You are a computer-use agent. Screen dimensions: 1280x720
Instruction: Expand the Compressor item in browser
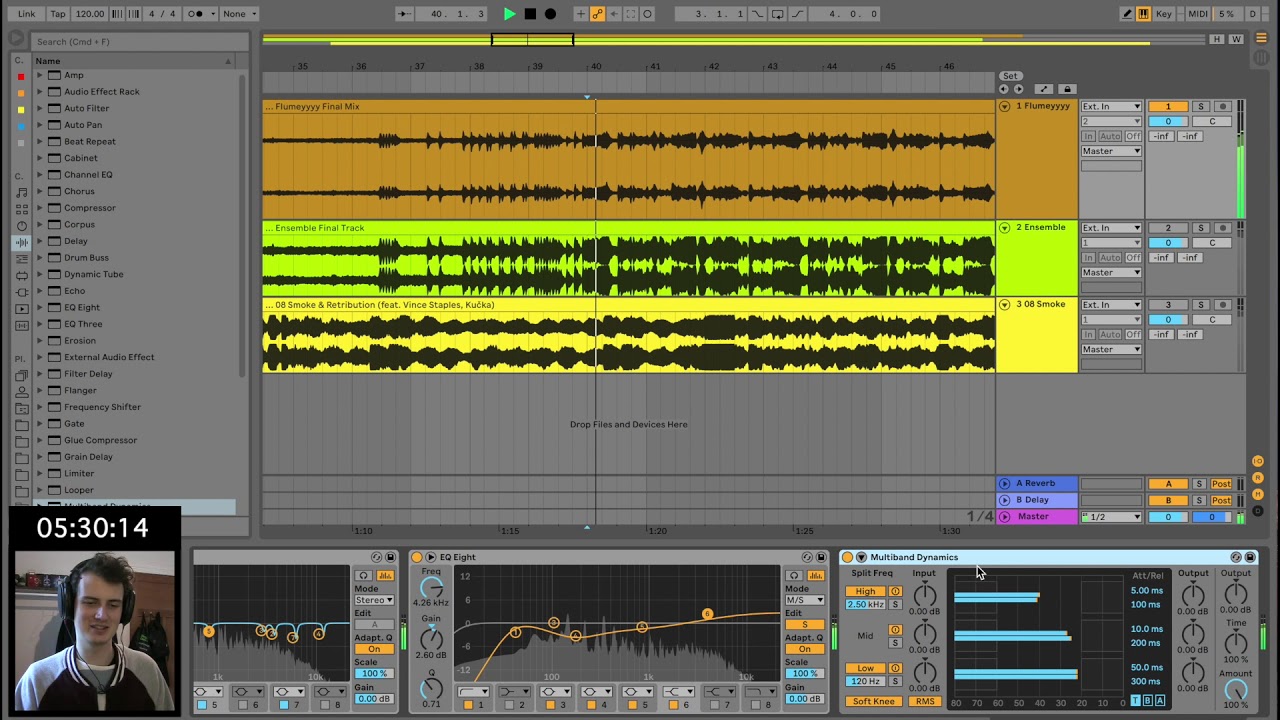40,208
